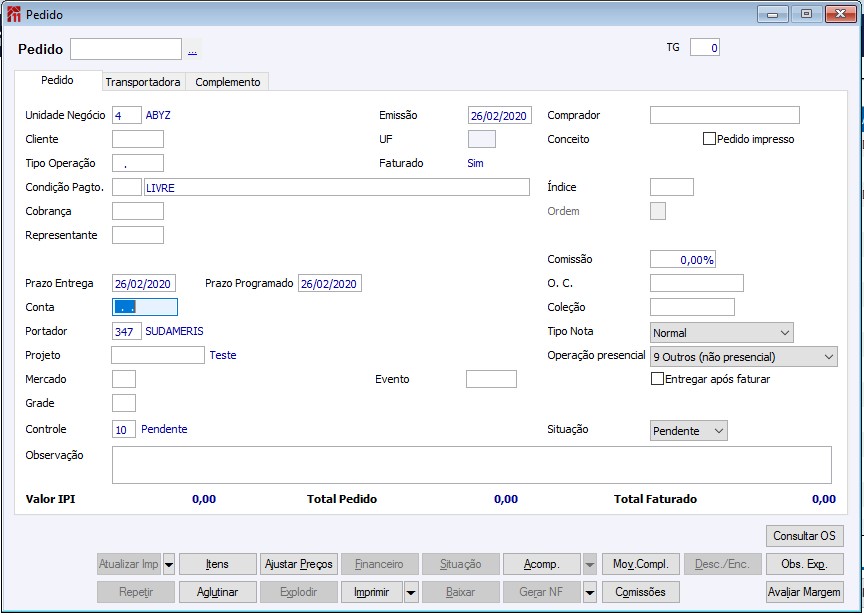Image resolution: width=864 pixels, height=615 pixels.
Task: Enable Entregar após faturar checkbox
Action: (657, 379)
